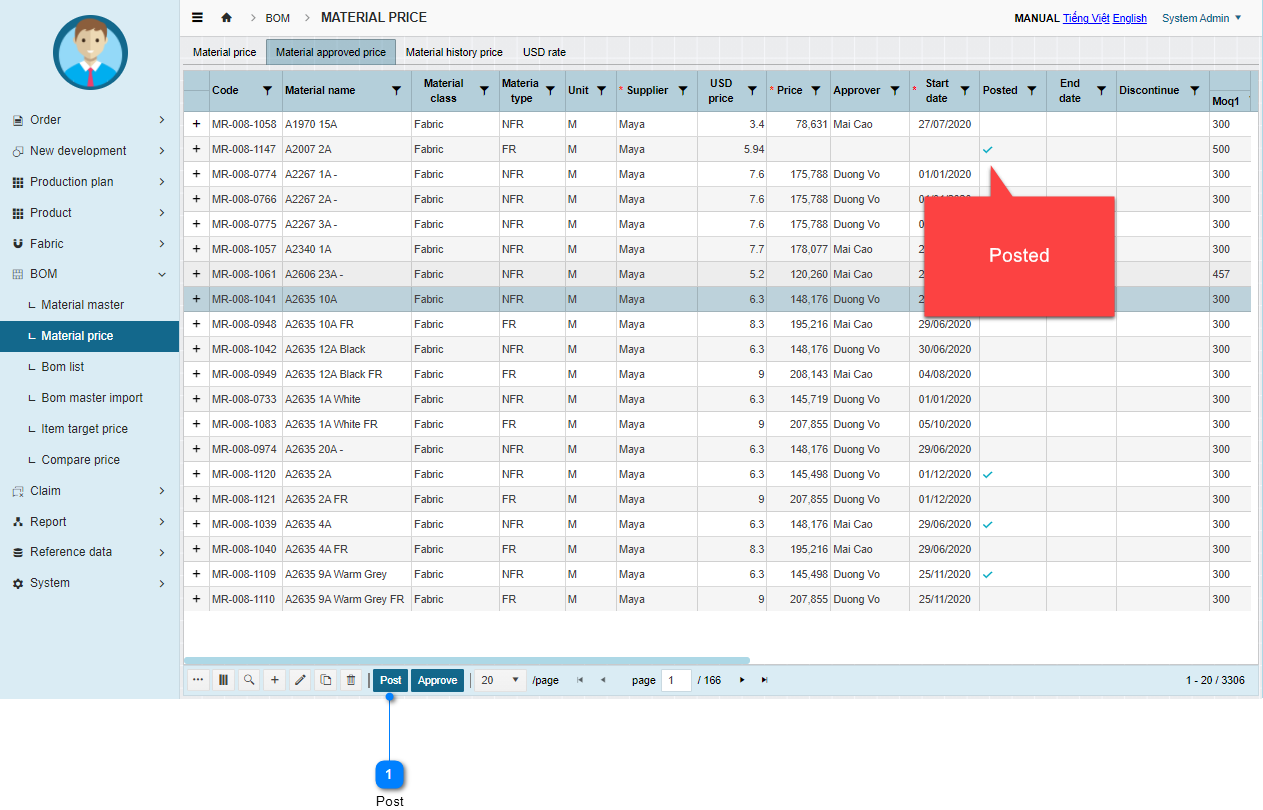Toggle Posted checkmark for MR-008-1109
Viewport: 1263px width, 810px height.
(x=988, y=574)
